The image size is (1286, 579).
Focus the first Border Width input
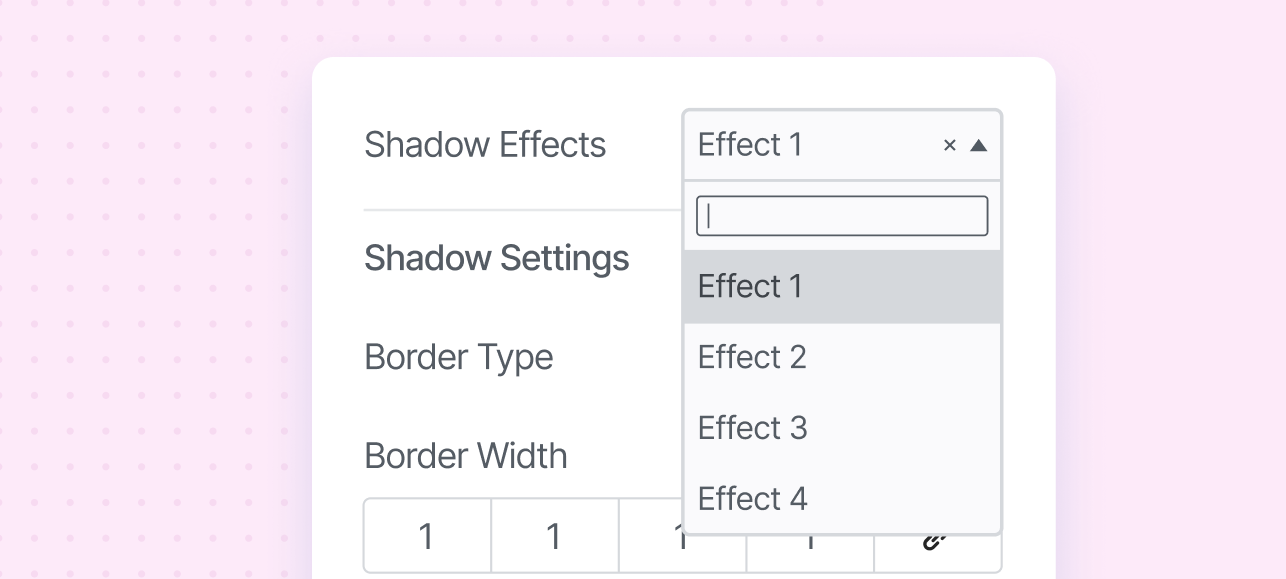[x=427, y=537]
